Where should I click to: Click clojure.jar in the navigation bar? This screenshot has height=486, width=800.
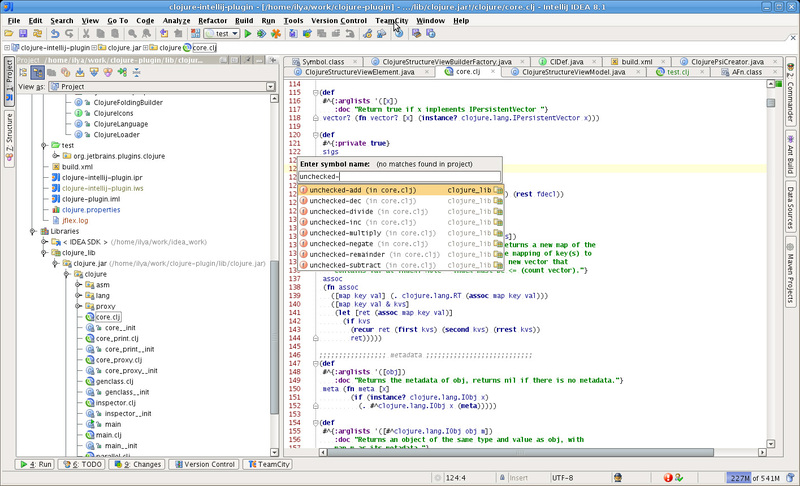(124, 48)
